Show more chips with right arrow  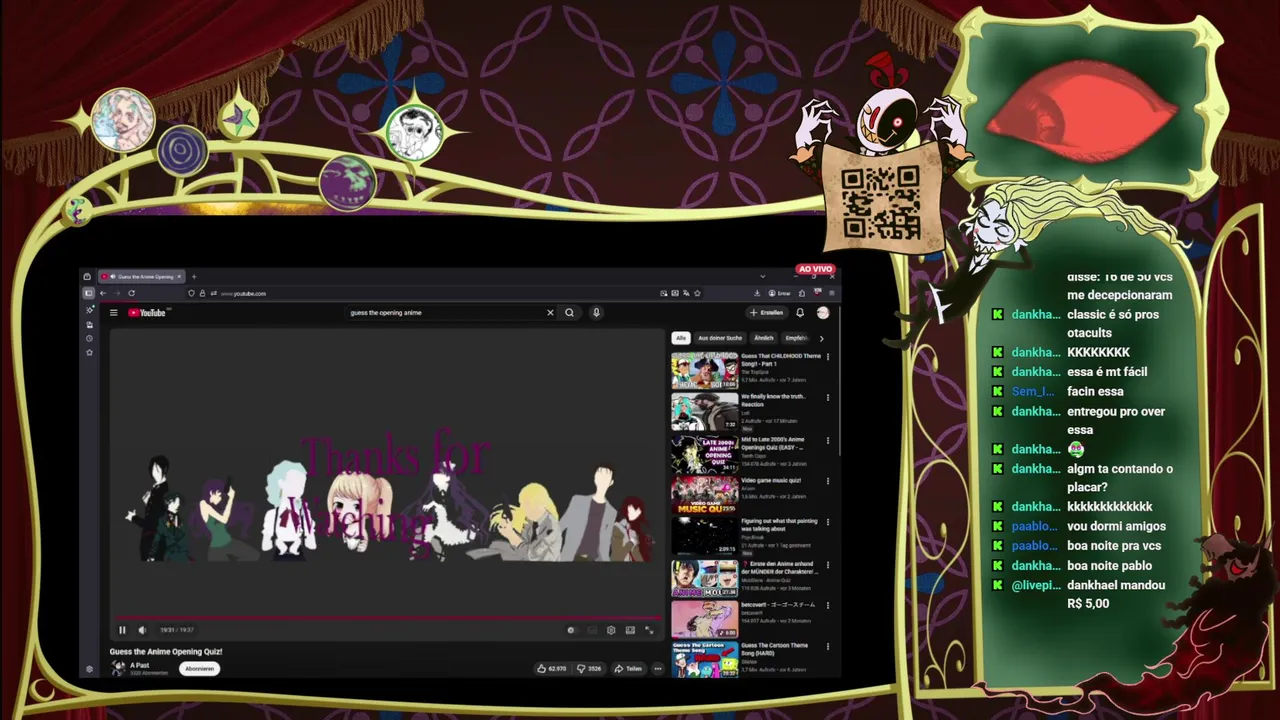pyautogui.click(x=821, y=338)
